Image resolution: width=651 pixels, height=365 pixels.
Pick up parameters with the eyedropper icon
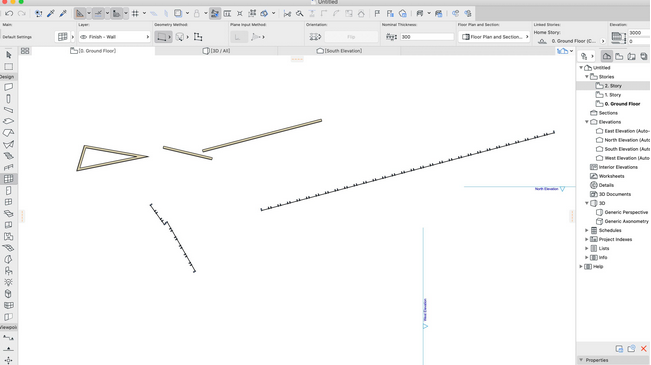click(51, 14)
